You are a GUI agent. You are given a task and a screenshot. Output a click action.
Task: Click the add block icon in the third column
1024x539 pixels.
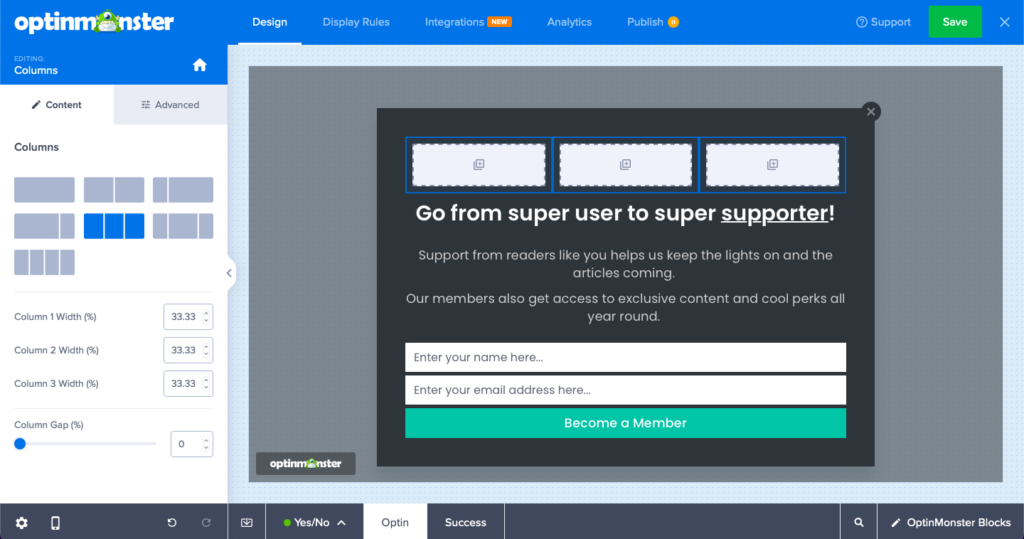(772, 165)
